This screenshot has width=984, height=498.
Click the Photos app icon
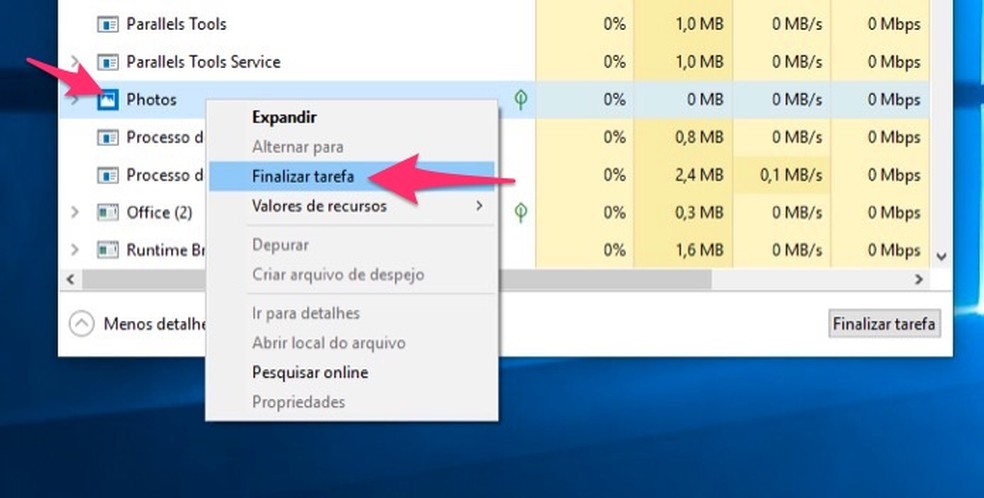(108, 100)
